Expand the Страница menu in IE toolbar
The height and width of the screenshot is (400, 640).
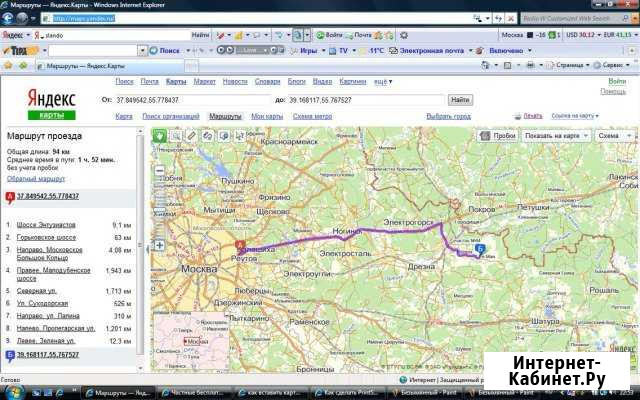[x=572, y=65]
